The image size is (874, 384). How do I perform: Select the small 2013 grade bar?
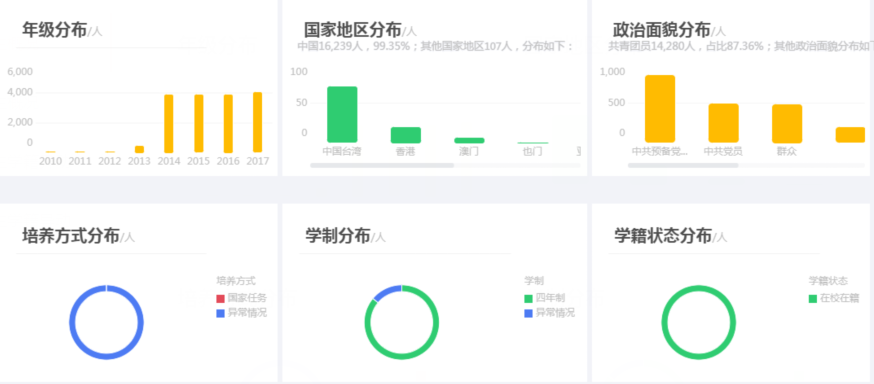pyautogui.click(x=139, y=149)
